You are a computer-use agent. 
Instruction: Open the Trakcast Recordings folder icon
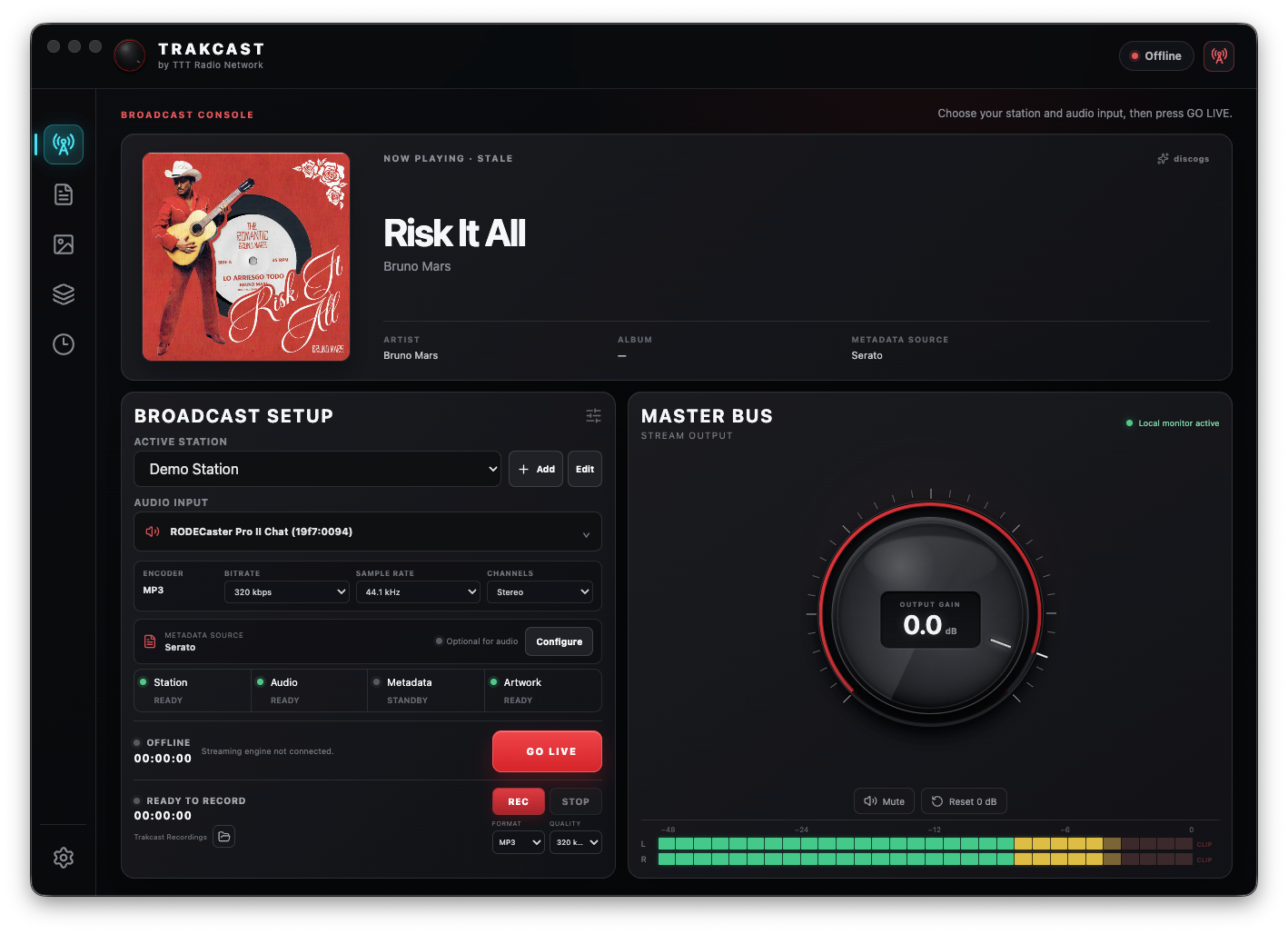[224, 837]
